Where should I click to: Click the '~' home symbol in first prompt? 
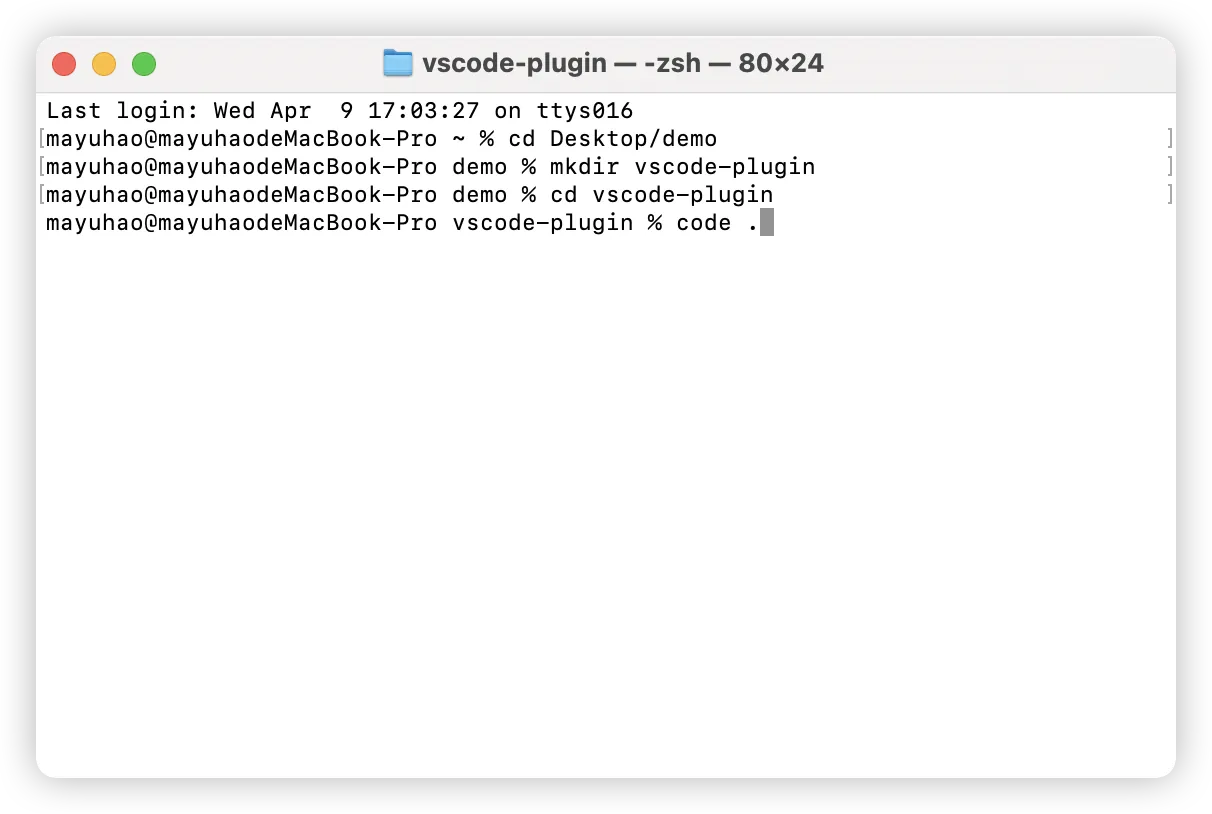pos(459,138)
